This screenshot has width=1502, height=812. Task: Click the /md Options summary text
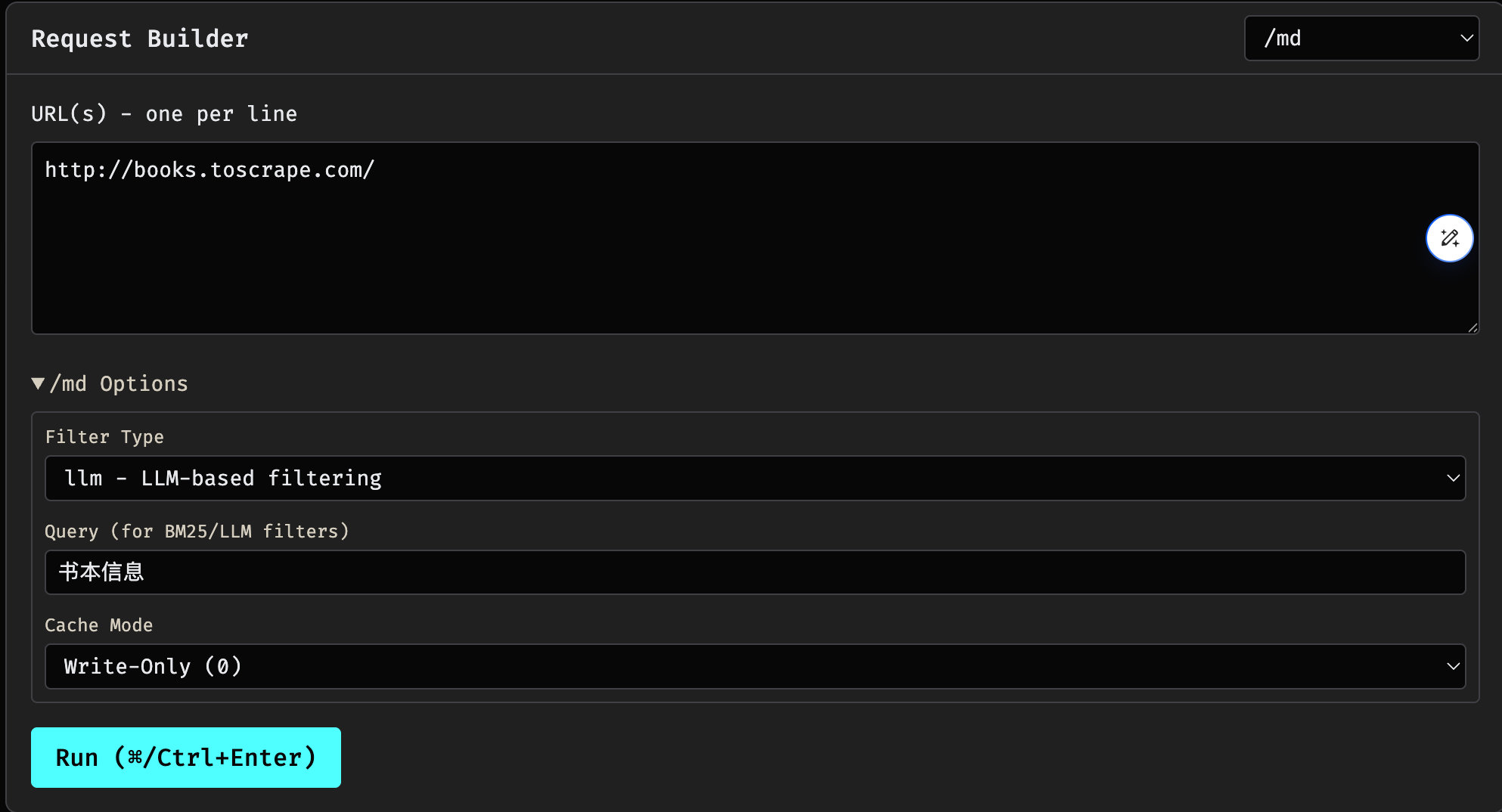(119, 383)
